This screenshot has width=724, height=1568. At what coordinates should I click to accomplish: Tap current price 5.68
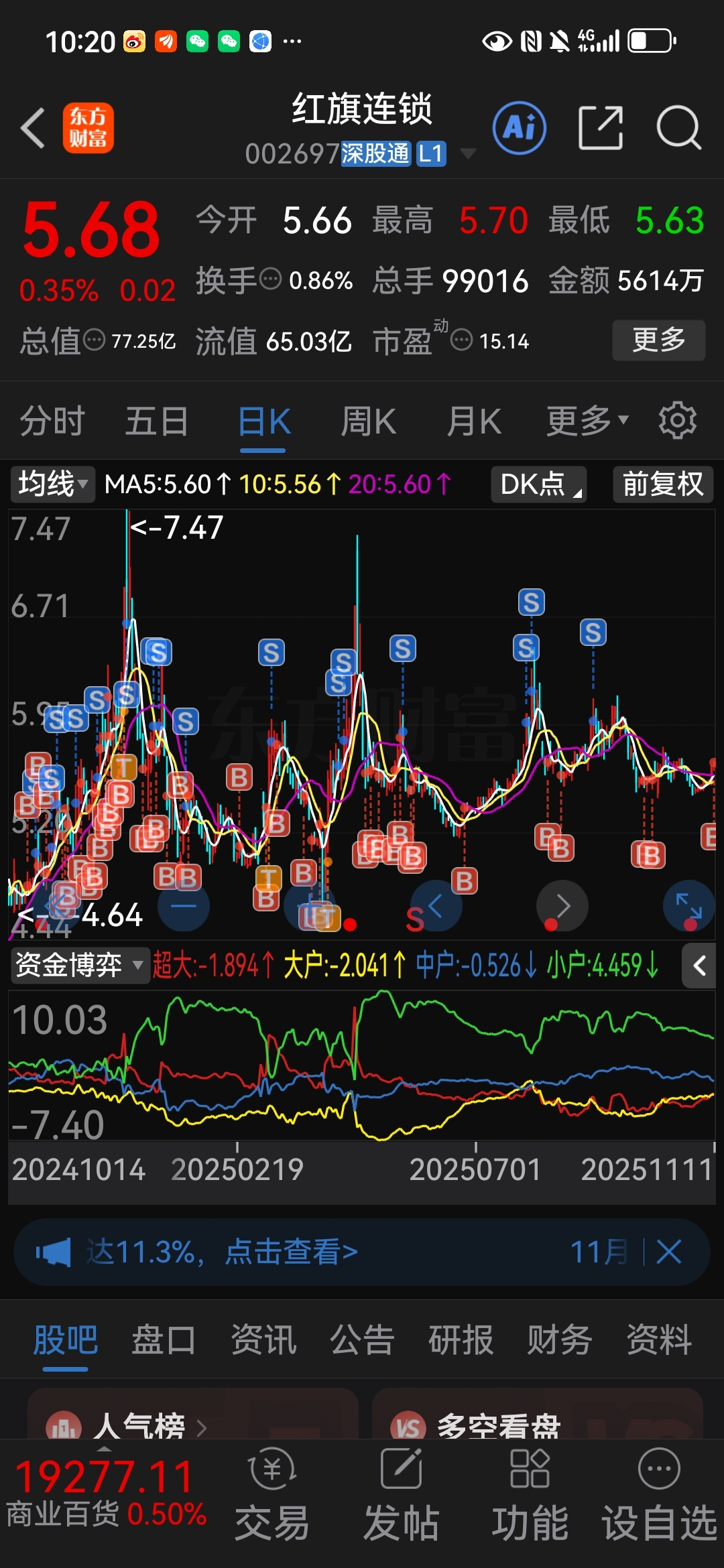tap(91, 231)
